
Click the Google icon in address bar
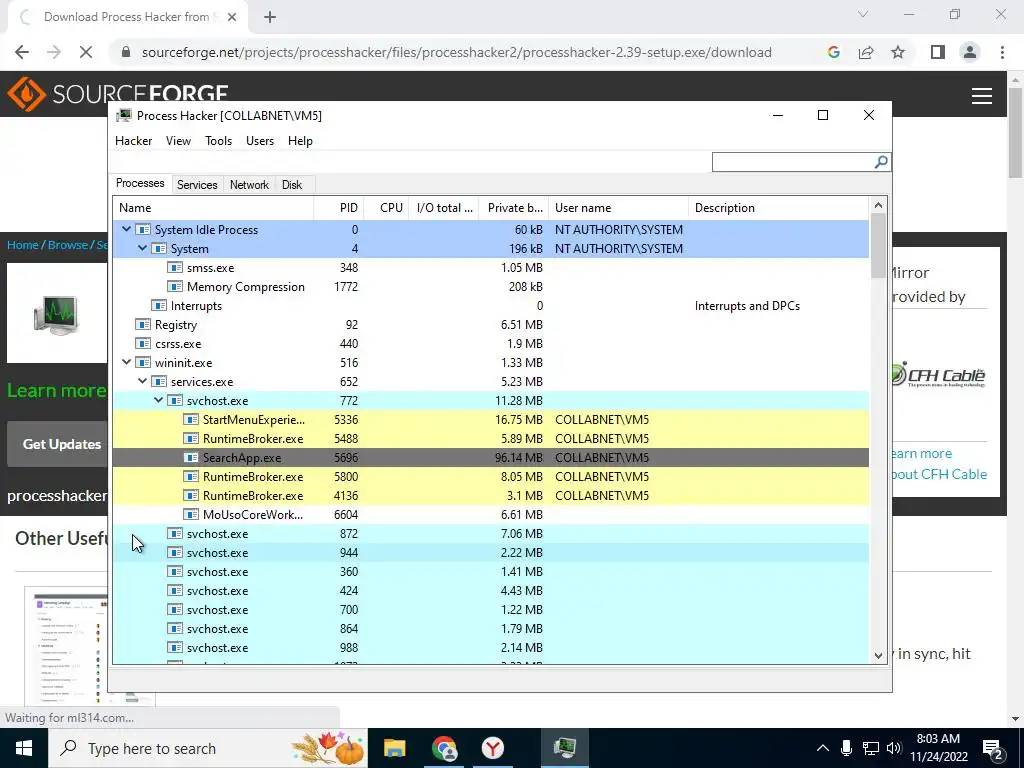tap(833, 52)
